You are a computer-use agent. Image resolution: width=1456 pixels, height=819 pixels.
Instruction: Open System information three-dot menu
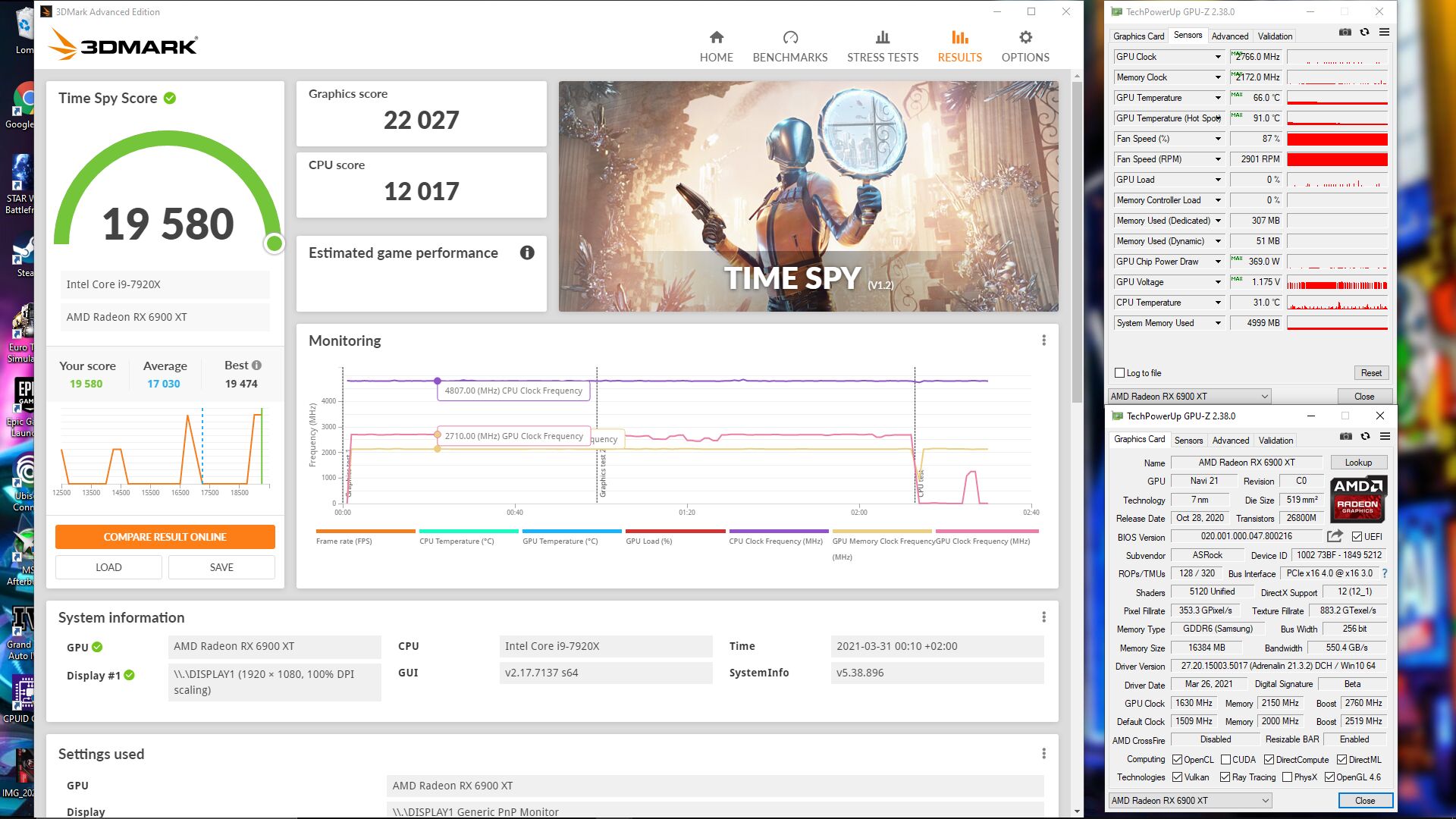point(1043,617)
